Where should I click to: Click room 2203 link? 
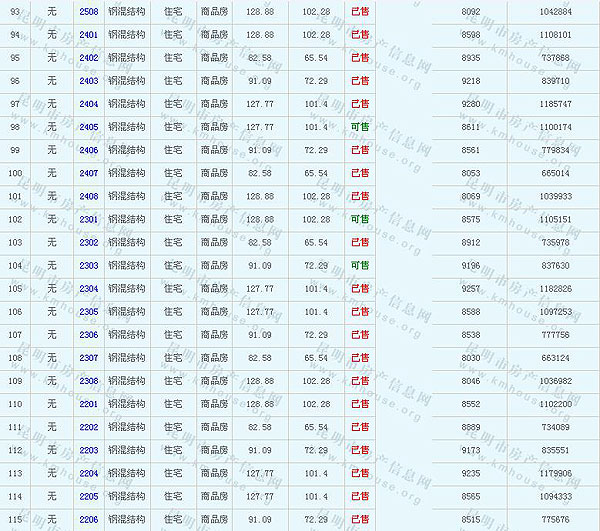[x=89, y=450]
